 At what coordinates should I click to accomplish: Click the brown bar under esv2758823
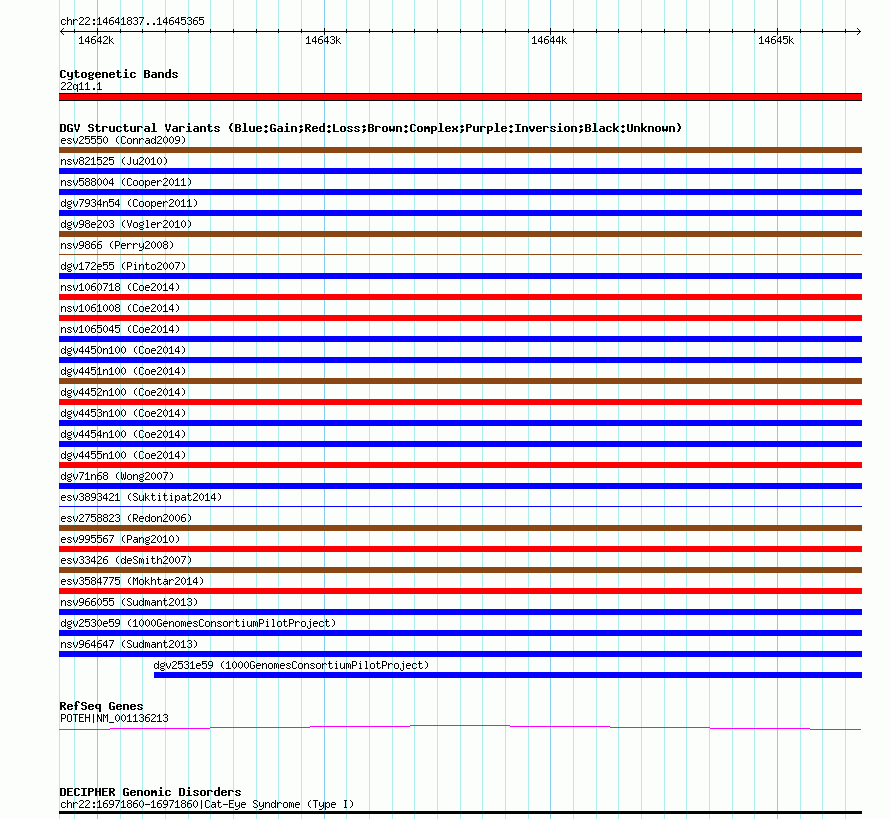click(x=460, y=528)
